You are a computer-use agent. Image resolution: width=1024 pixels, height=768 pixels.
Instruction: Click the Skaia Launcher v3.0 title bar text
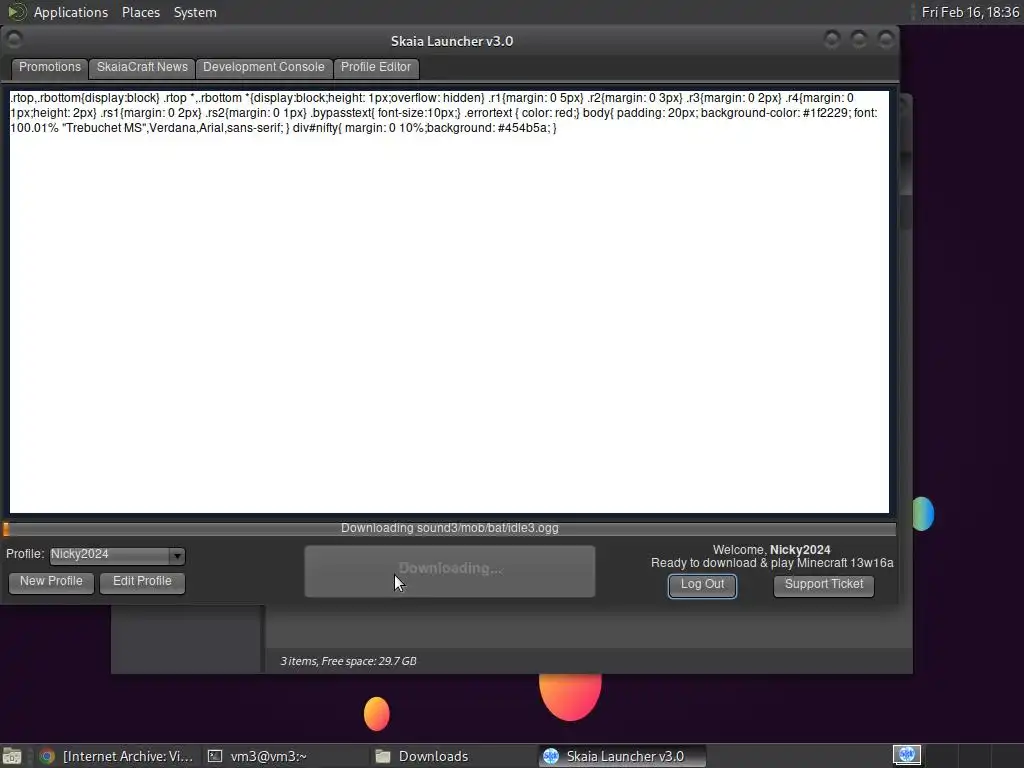coord(452,41)
